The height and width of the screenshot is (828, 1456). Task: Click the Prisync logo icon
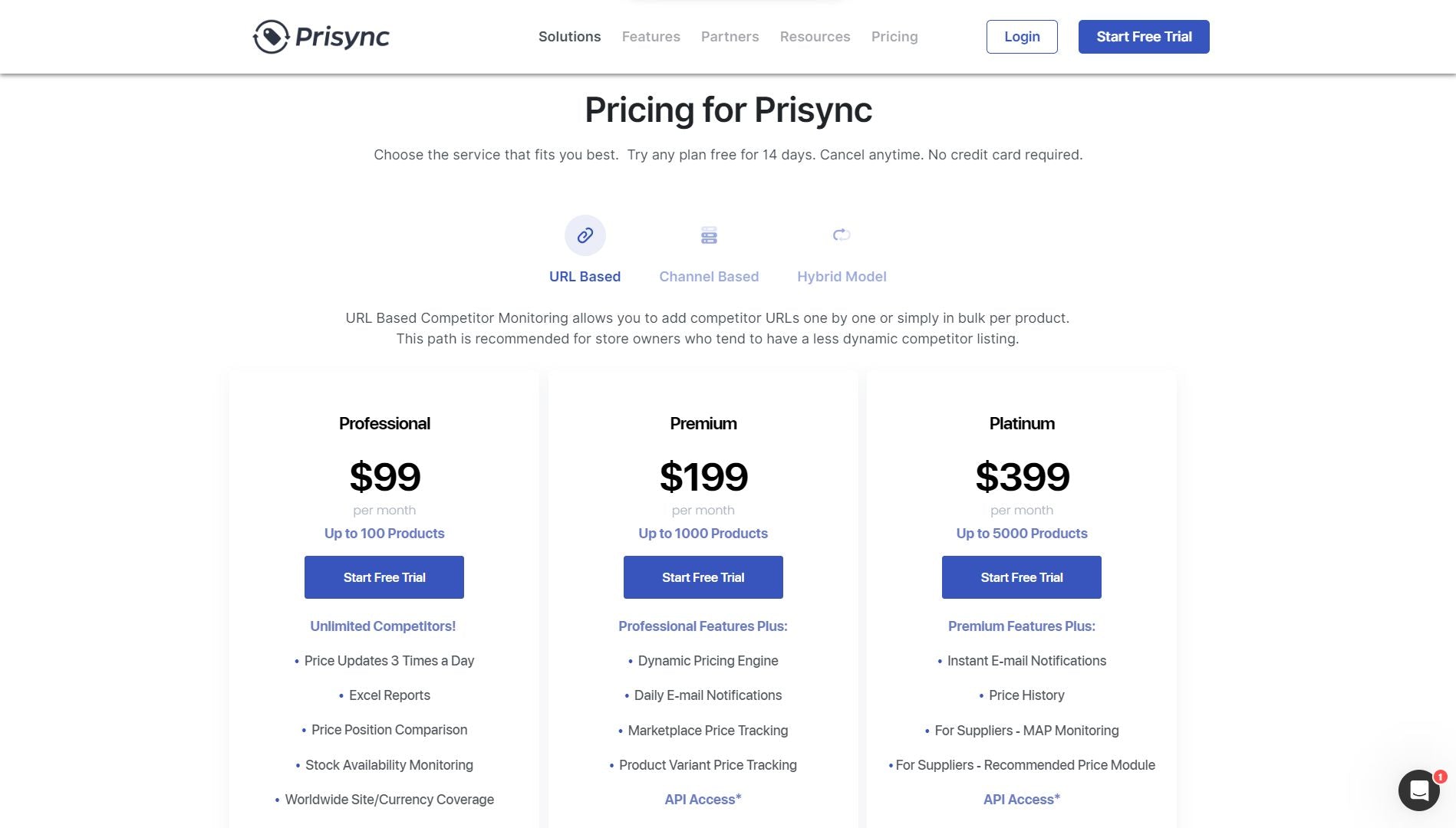(271, 37)
